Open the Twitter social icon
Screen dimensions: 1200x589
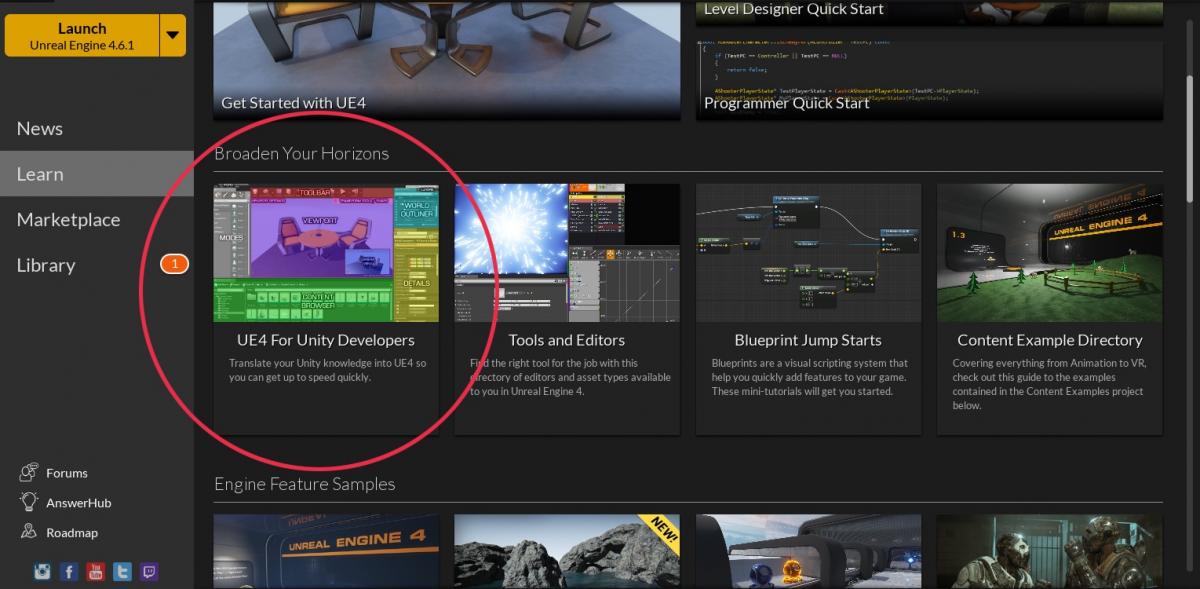(123, 572)
